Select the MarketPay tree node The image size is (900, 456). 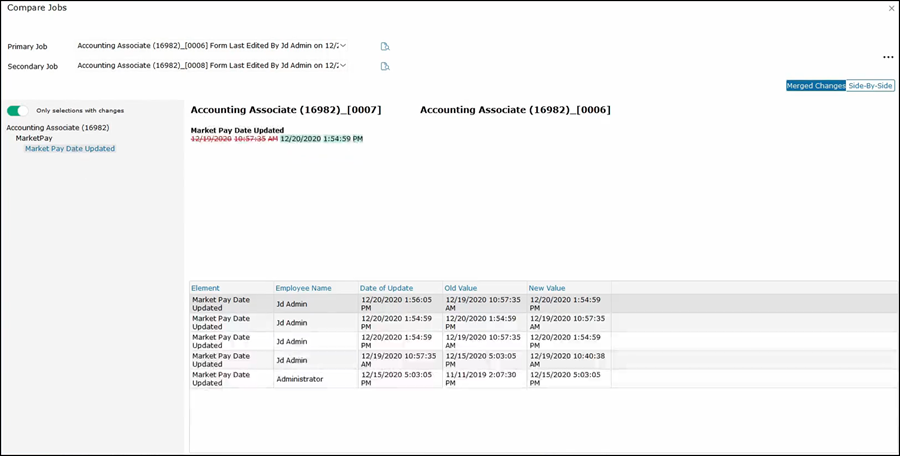coord(33,138)
